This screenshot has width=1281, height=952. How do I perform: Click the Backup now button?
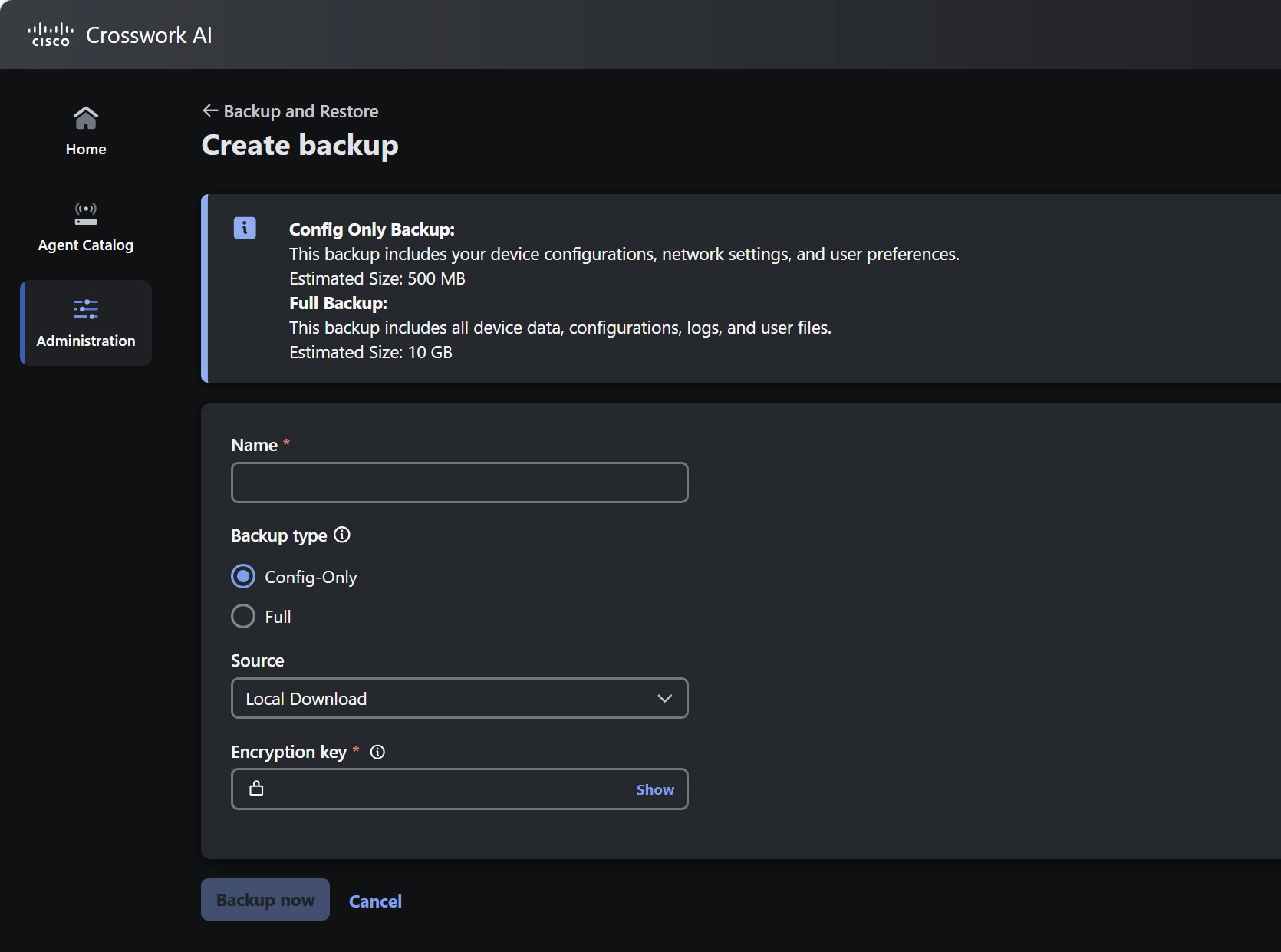click(265, 899)
